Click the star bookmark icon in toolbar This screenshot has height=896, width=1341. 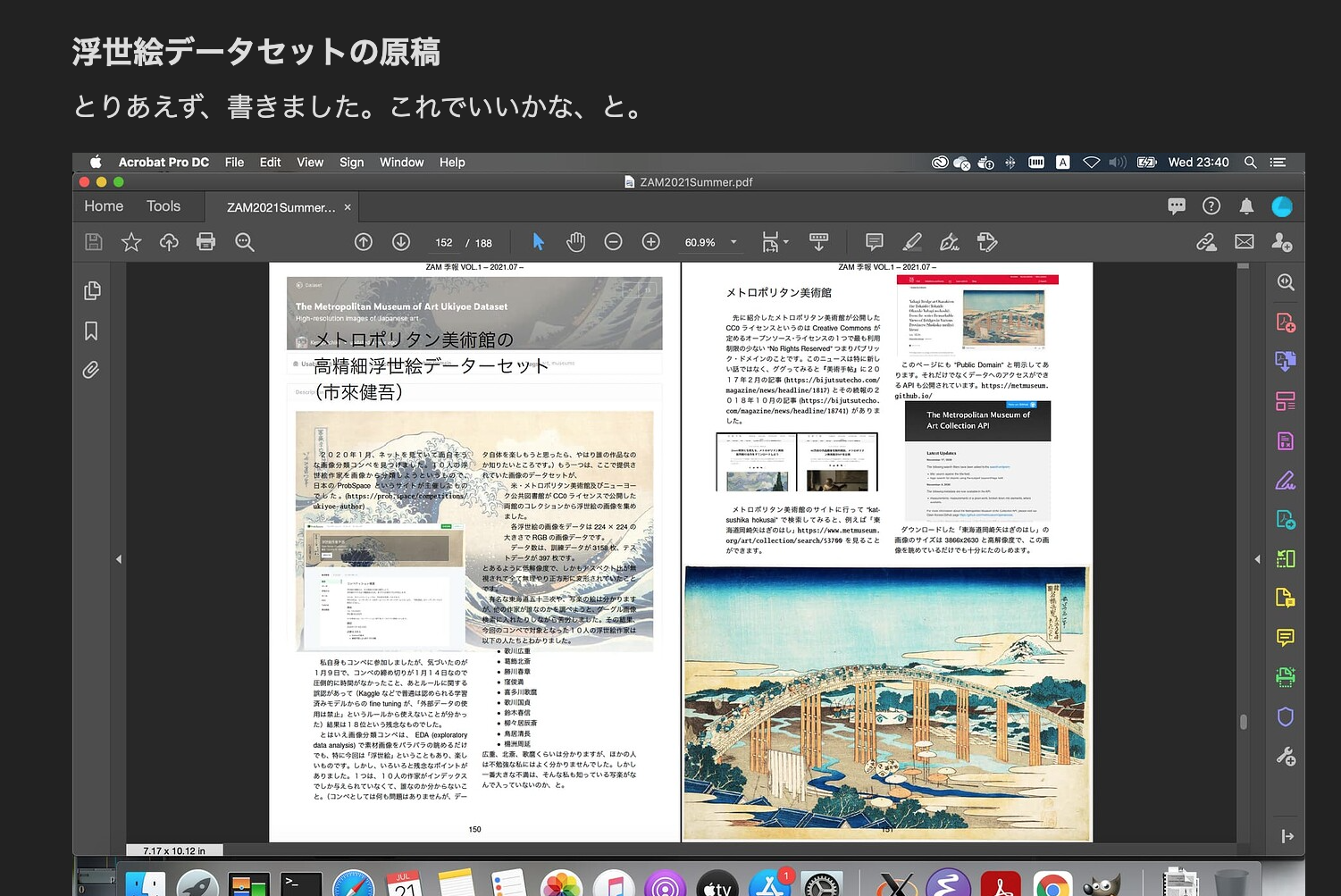pyautogui.click(x=131, y=242)
